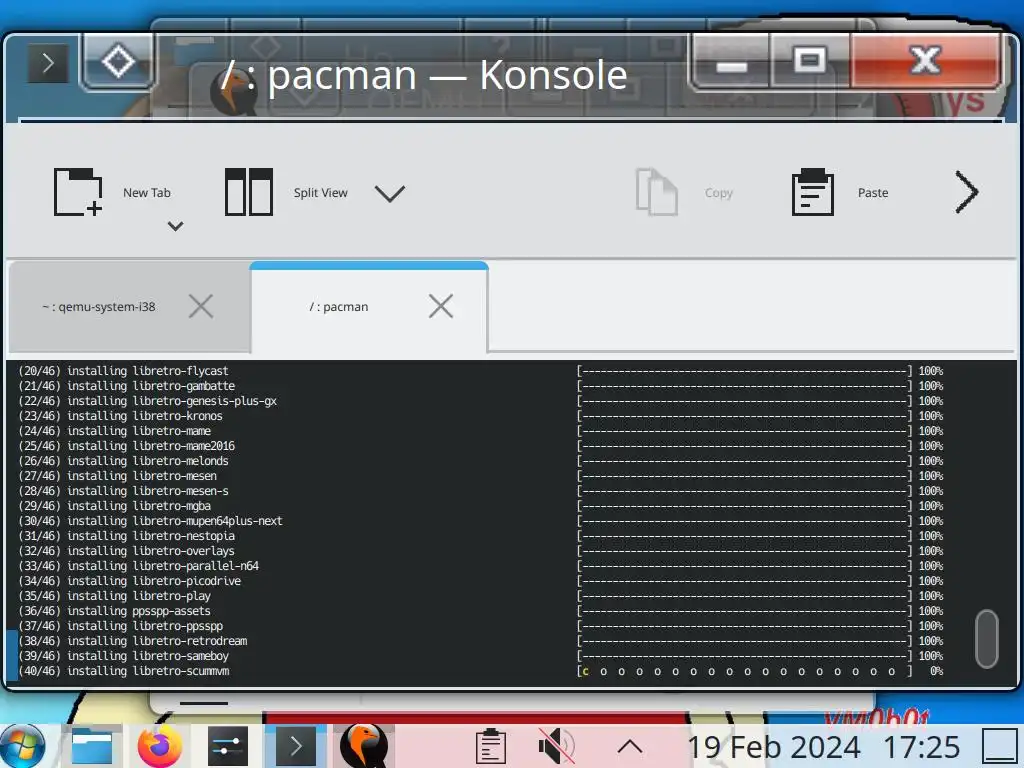Image resolution: width=1024 pixels, height=768 pixels.
Task: Click the Copy toolbar icon
Action: [x=656, y=192]
